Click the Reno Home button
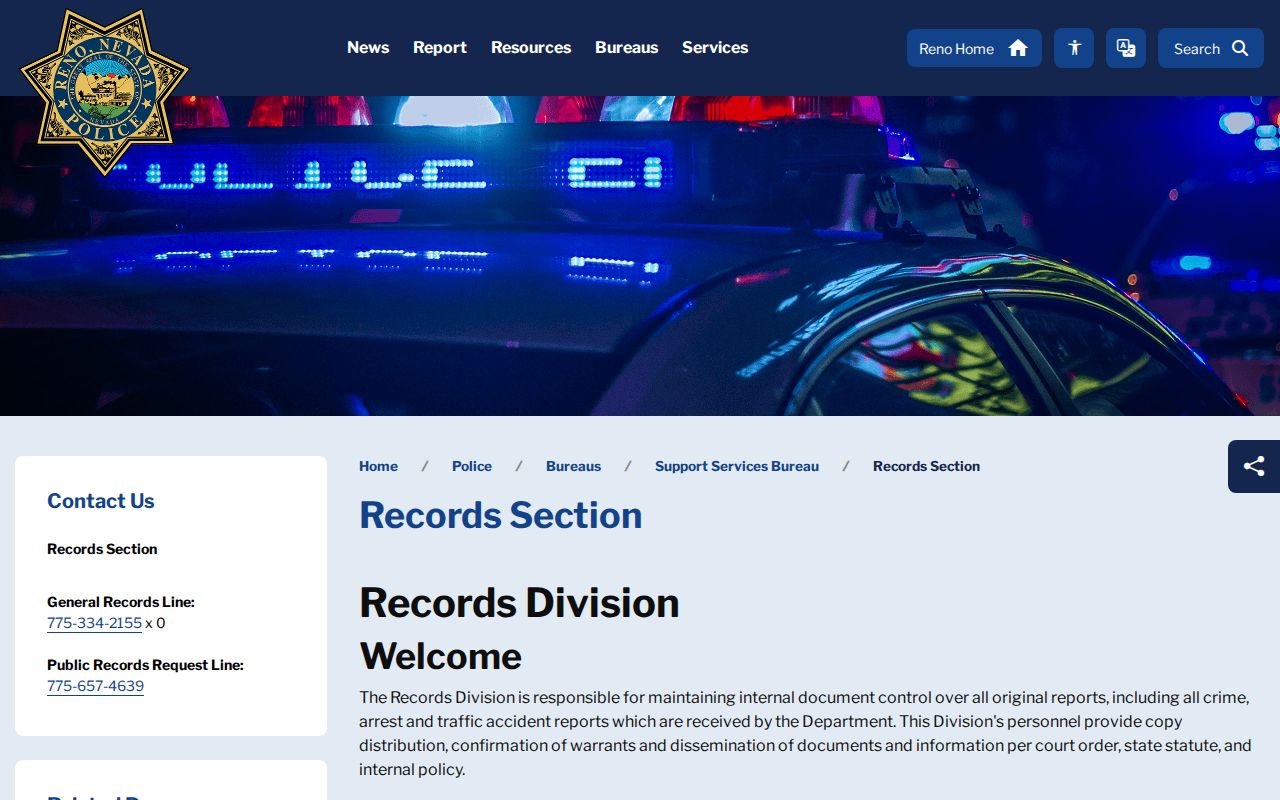 [x=974, y=48]
